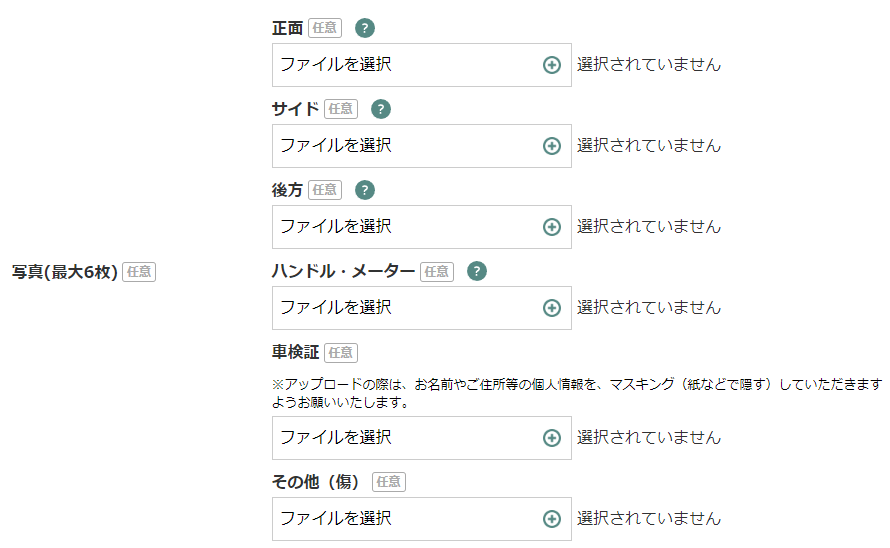The height and width of the screenshot is (548, 890).
Task: Click the help icon next to サイド
Action: point(381,109)
